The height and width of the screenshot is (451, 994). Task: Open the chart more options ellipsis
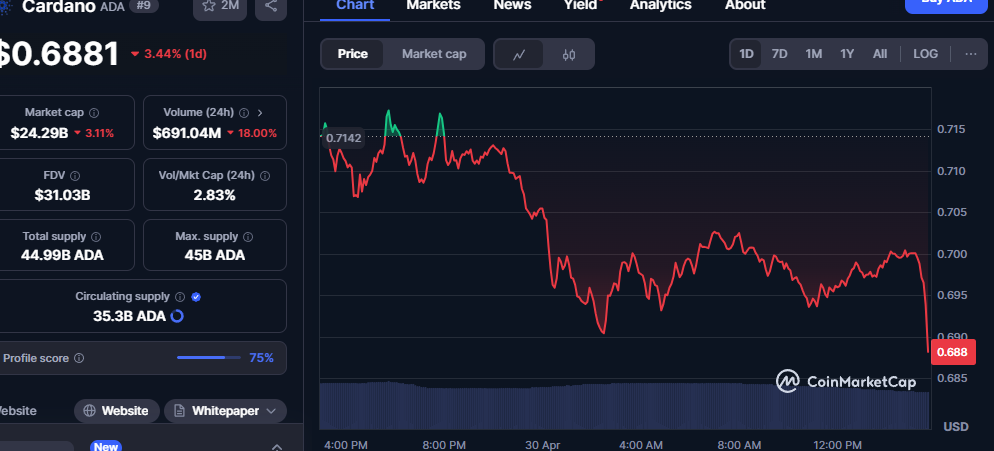click(x=971, y=54)
